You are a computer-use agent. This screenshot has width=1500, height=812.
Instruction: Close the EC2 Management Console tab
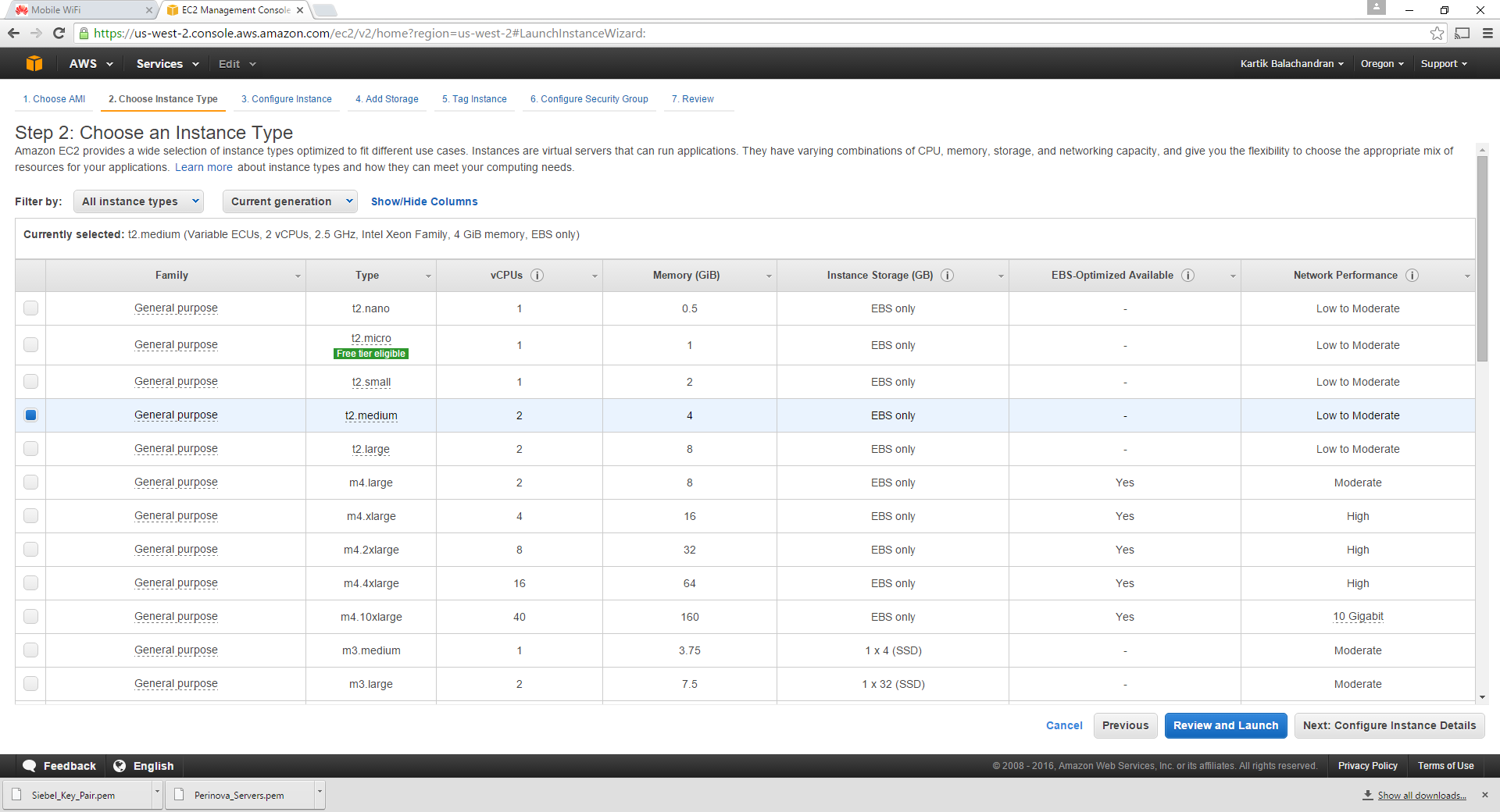point(300,10)
